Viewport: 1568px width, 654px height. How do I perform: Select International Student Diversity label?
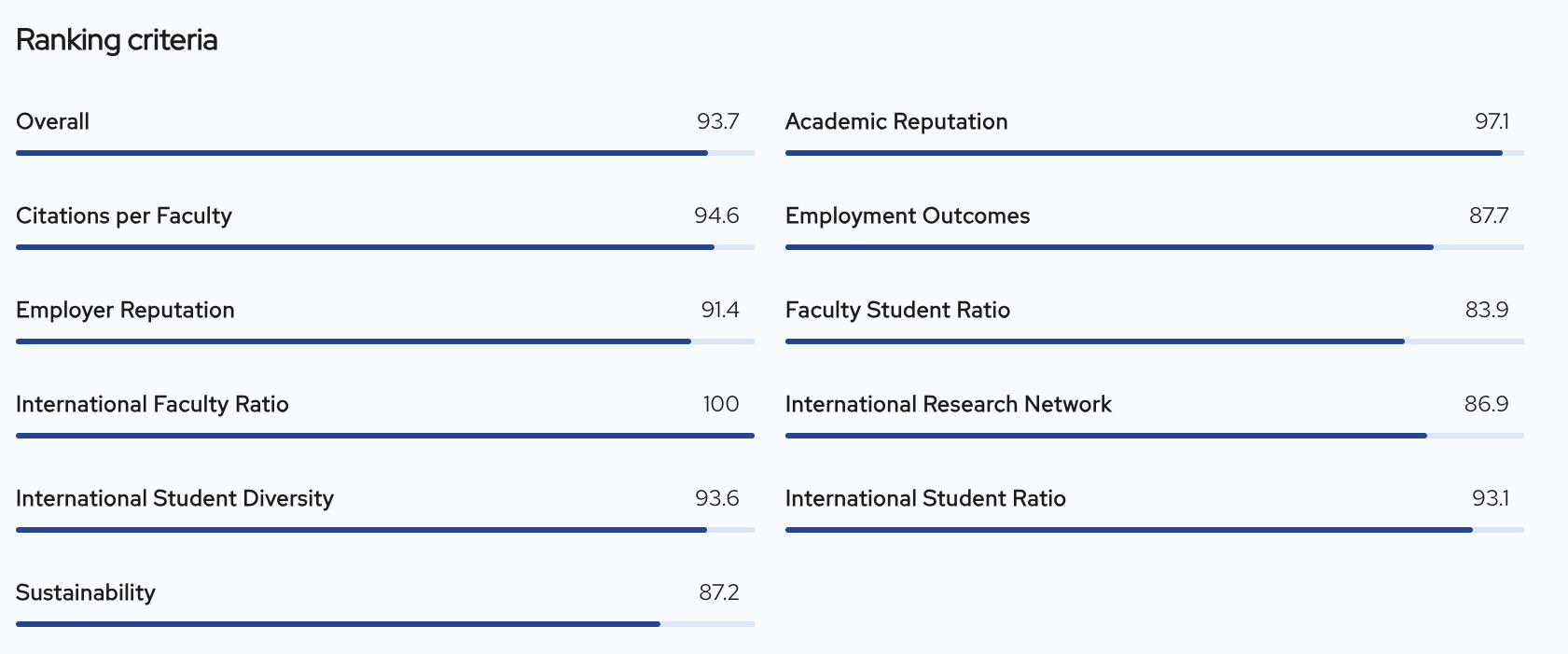pyautogui.click(x=174, y=498)
